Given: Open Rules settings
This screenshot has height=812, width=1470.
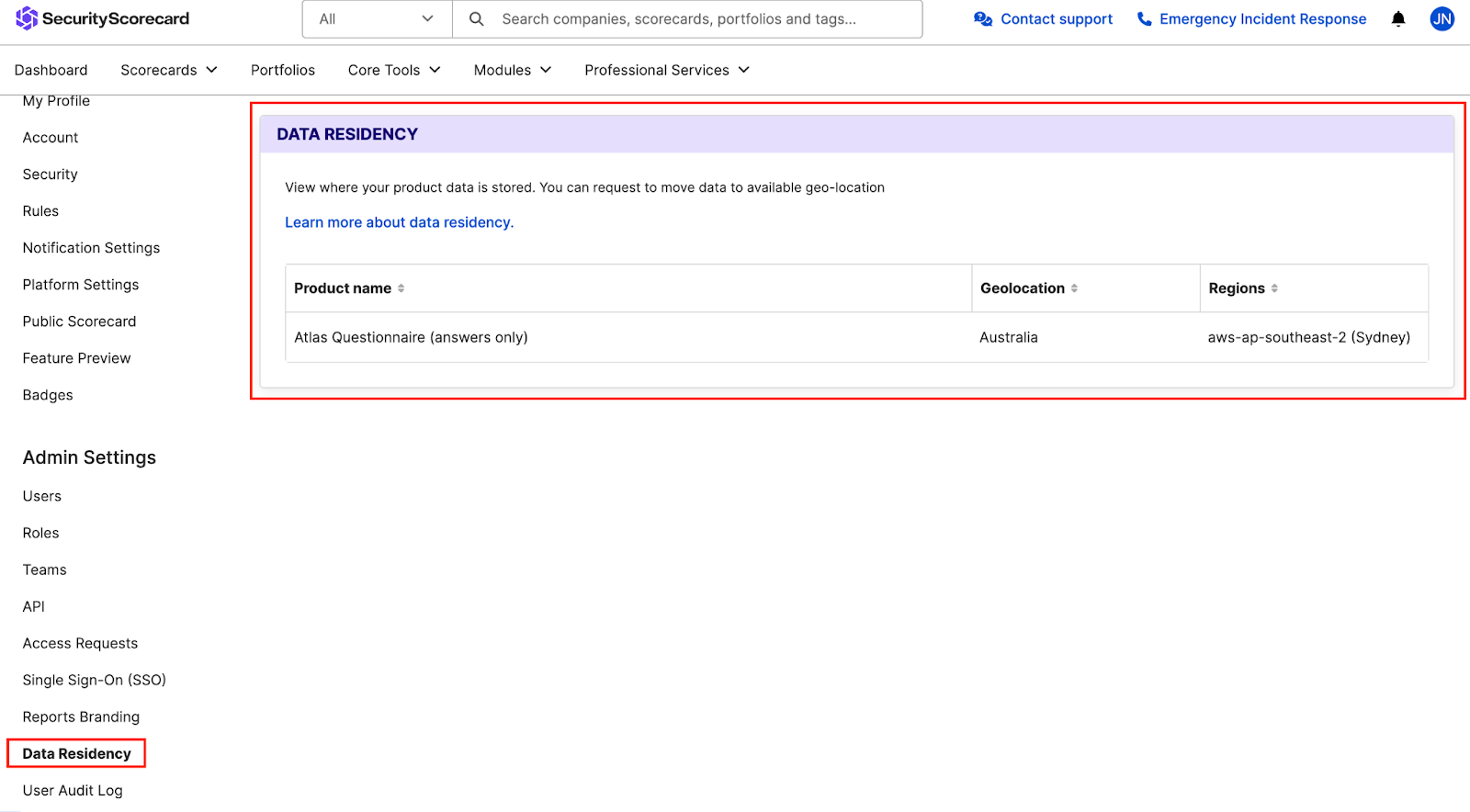Looking at the screenshot, I should 40,211.
